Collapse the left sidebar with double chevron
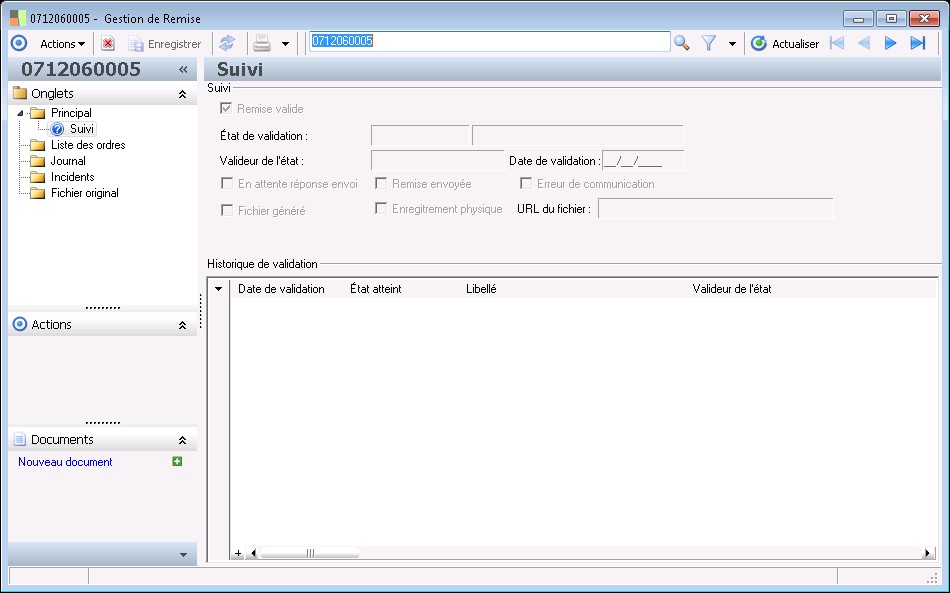The height and width of the screenshot is (593, 950). click(x=183, y=70)
